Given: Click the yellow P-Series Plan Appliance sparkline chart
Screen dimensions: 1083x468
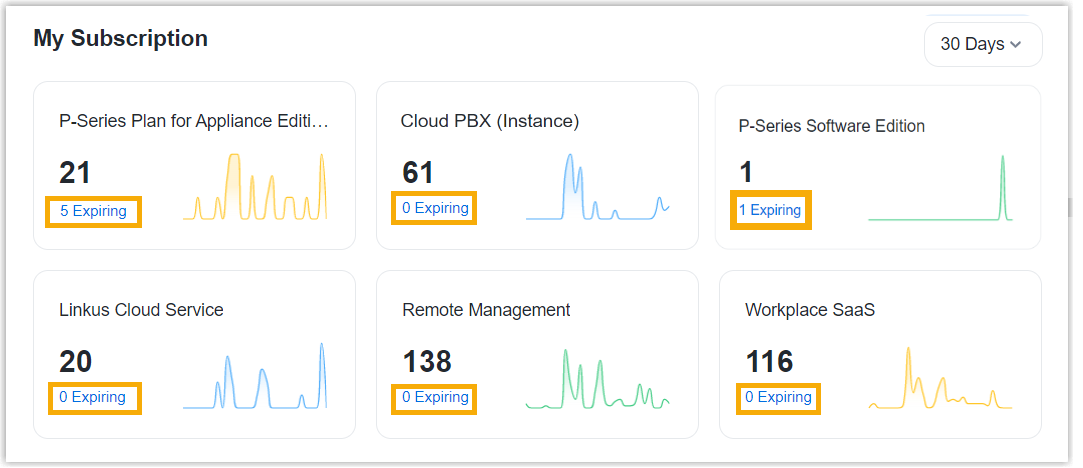Looking at the screenshot, I should tap(255, 187).
